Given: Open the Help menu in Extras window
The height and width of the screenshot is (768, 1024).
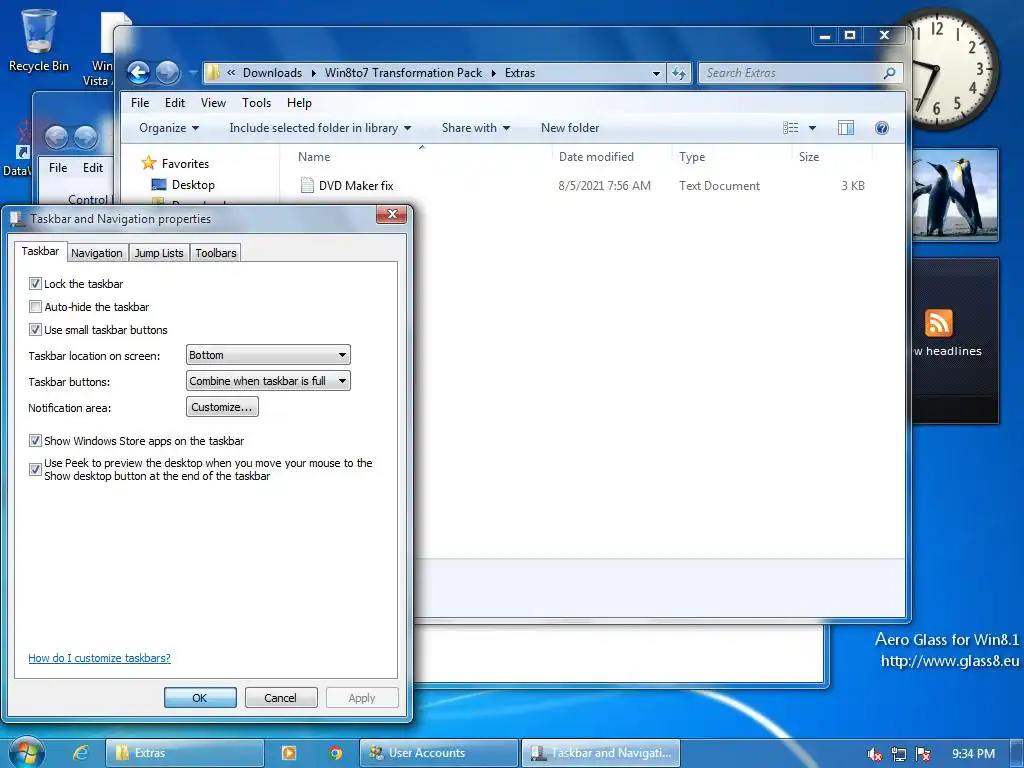Looking at the screenshot, I should (x=299, y=103).
